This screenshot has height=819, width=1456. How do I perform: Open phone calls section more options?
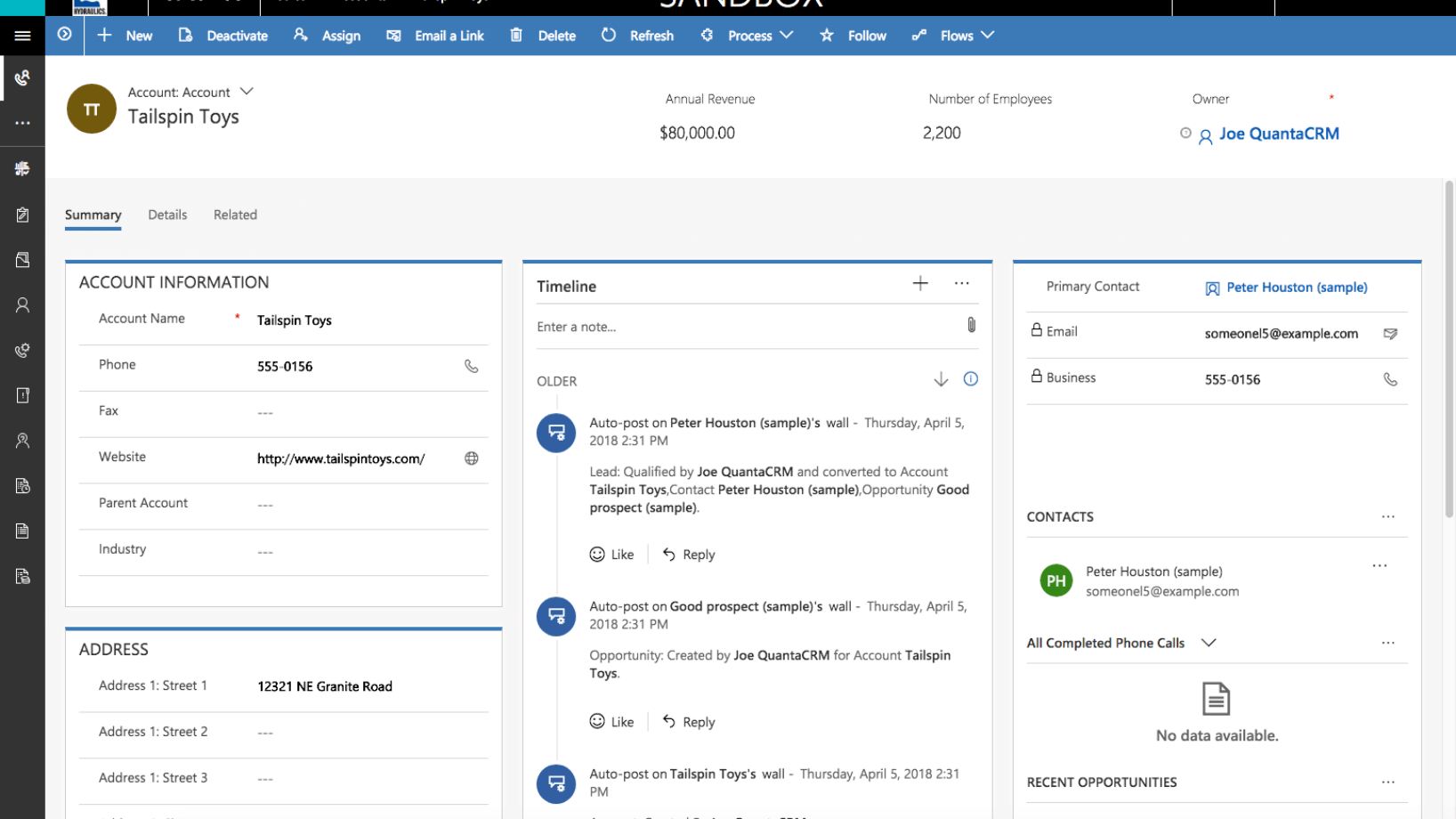(x=1387, y=643)
